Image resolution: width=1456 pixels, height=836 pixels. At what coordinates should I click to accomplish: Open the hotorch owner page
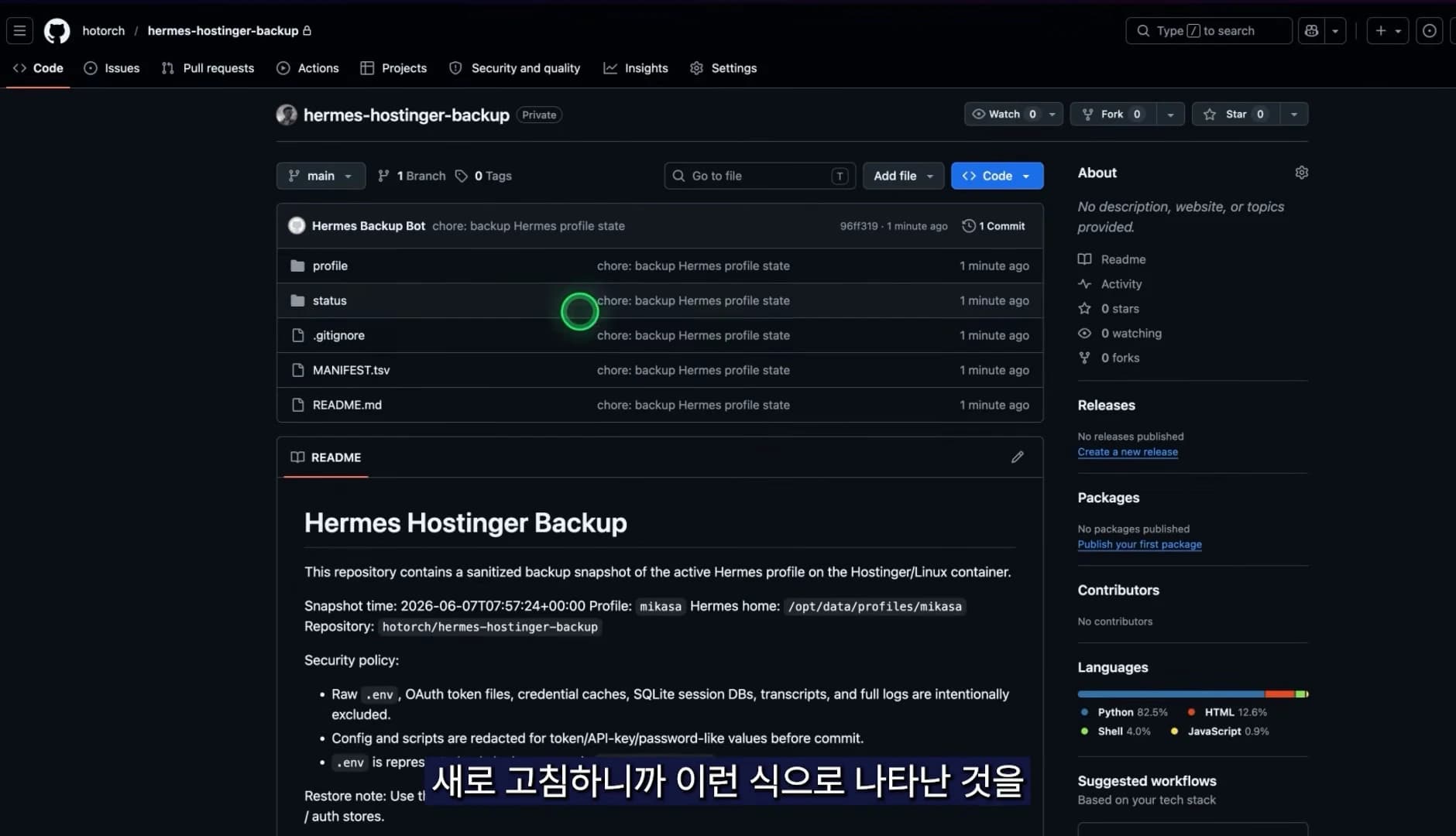pyautogui.click(x=104, y=31)
